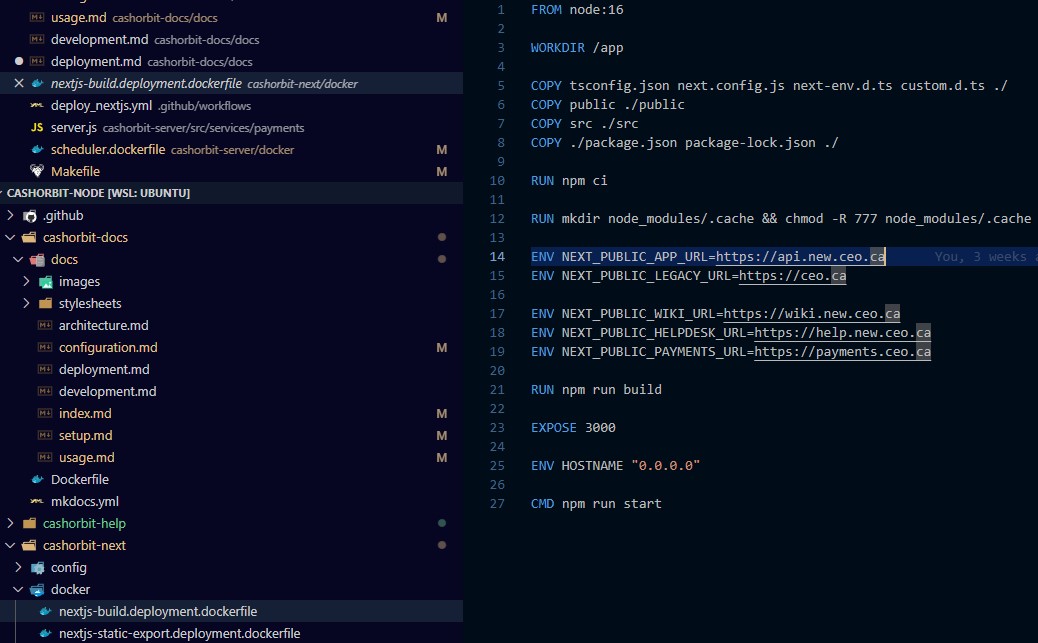Viewport: 1038px width, 643px height.
Task: Collapse the cashorbit-docs folder
Action: tap(11, 238)
